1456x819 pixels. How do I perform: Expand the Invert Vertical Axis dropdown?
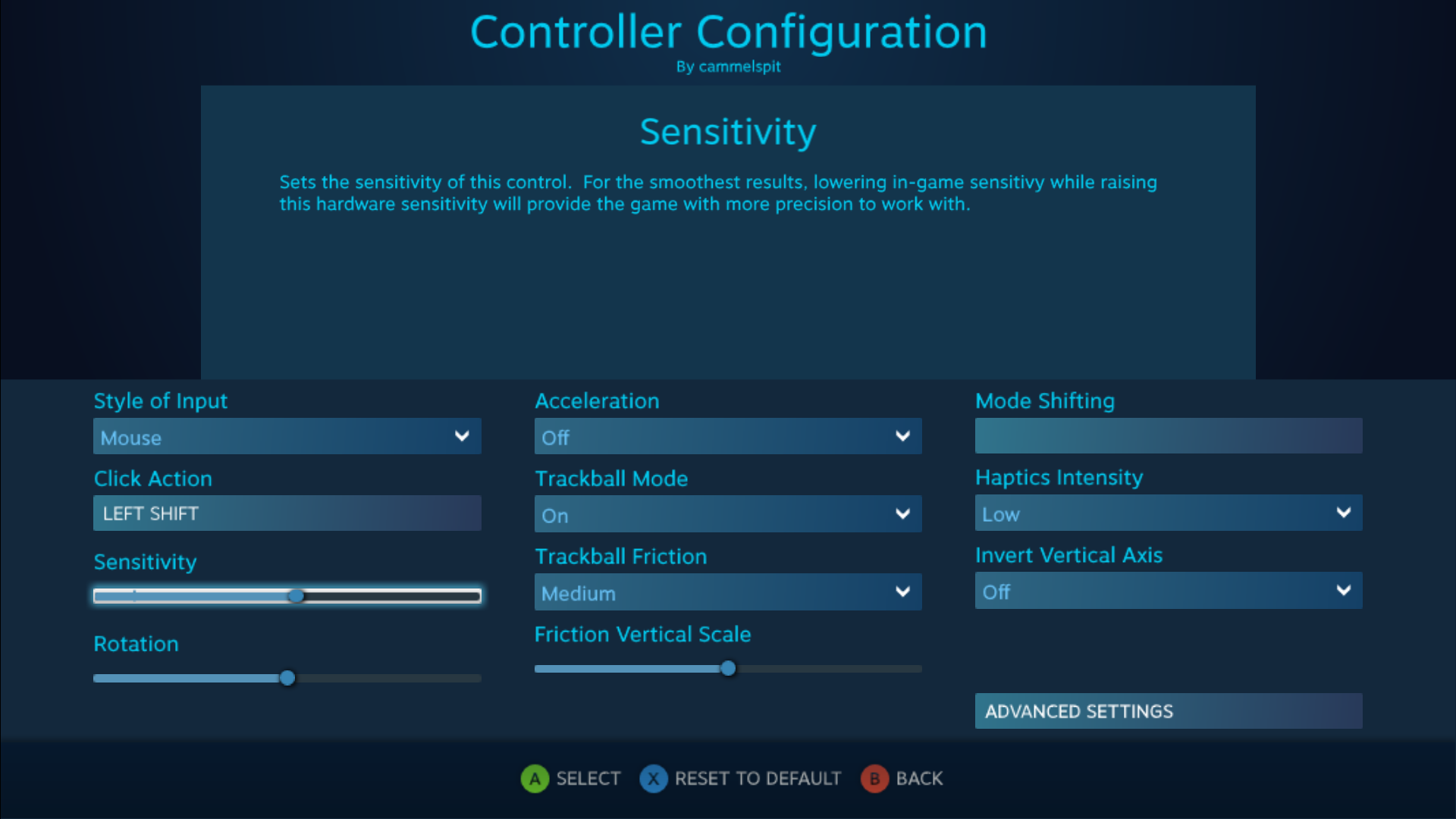pyautogui.click(x=1168, y=591)
